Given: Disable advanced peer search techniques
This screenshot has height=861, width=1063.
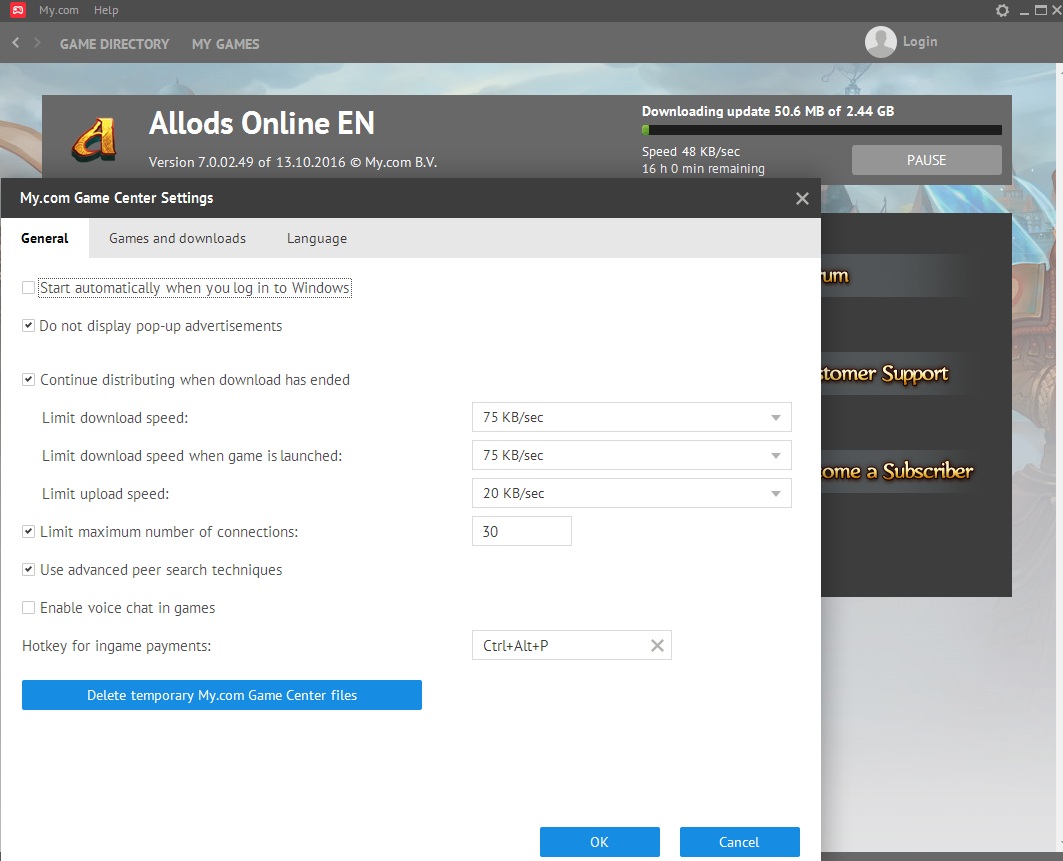Looking at the screenshot, I should [28, 569].
